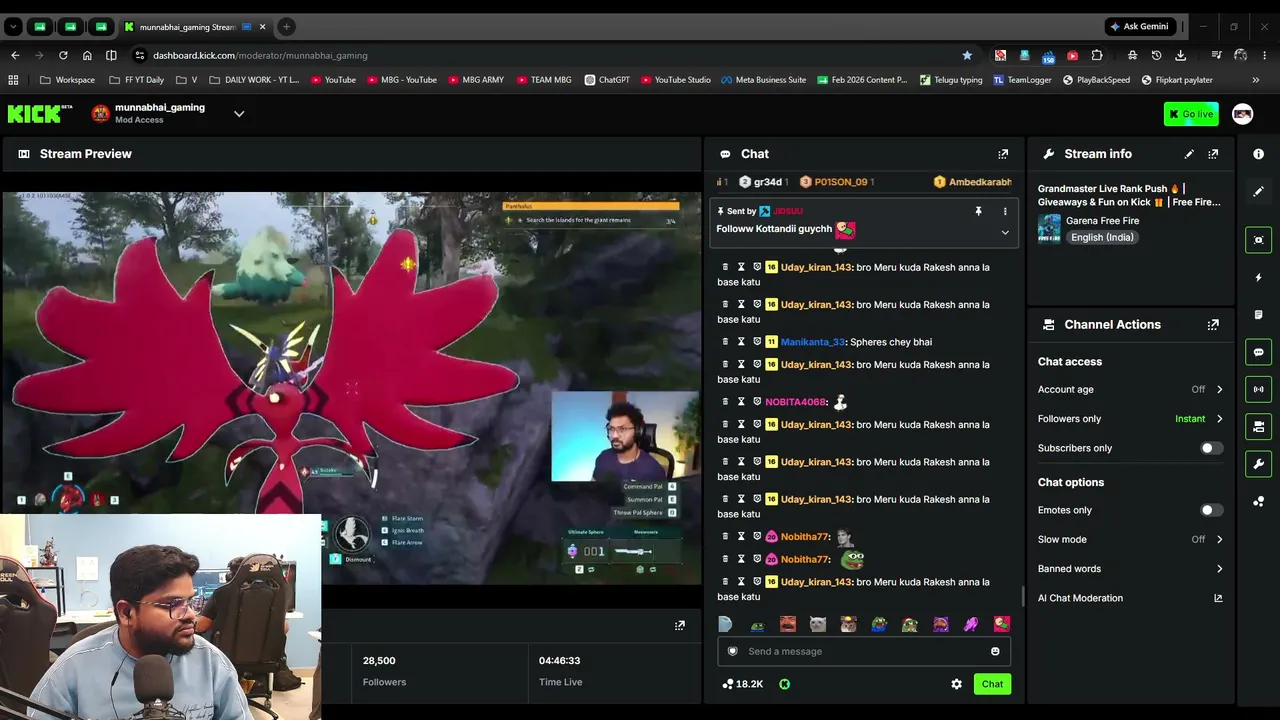
Task: Click the lightning bolt sidebar icon
Action: pos(1259,277)
